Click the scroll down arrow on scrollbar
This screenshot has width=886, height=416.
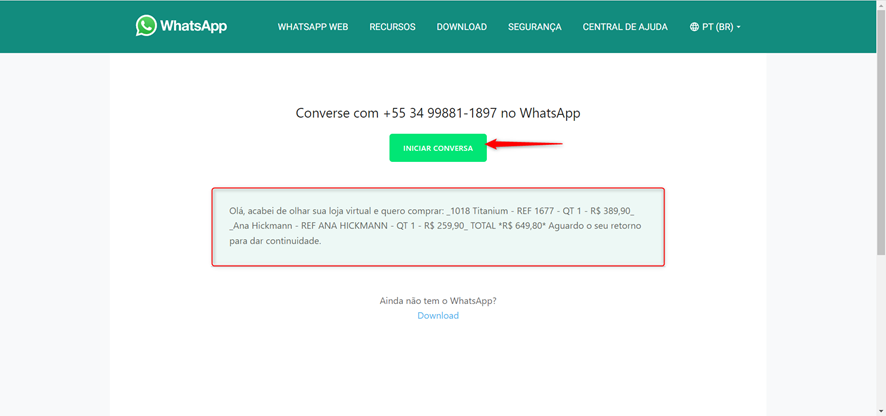[x=881, y=411]
